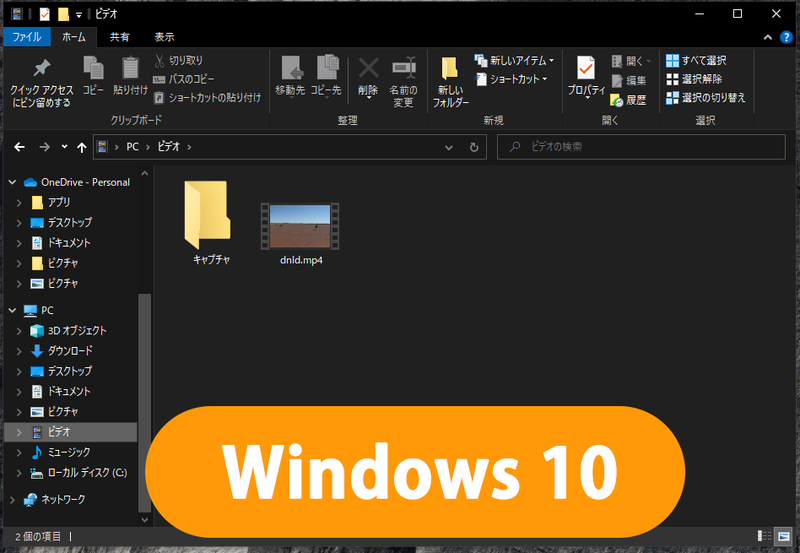Image resolution: width=800 pixels, height=553 pixels.
Task: Click ビデオ in the address breadcrumb
Action: click(169, 147)
